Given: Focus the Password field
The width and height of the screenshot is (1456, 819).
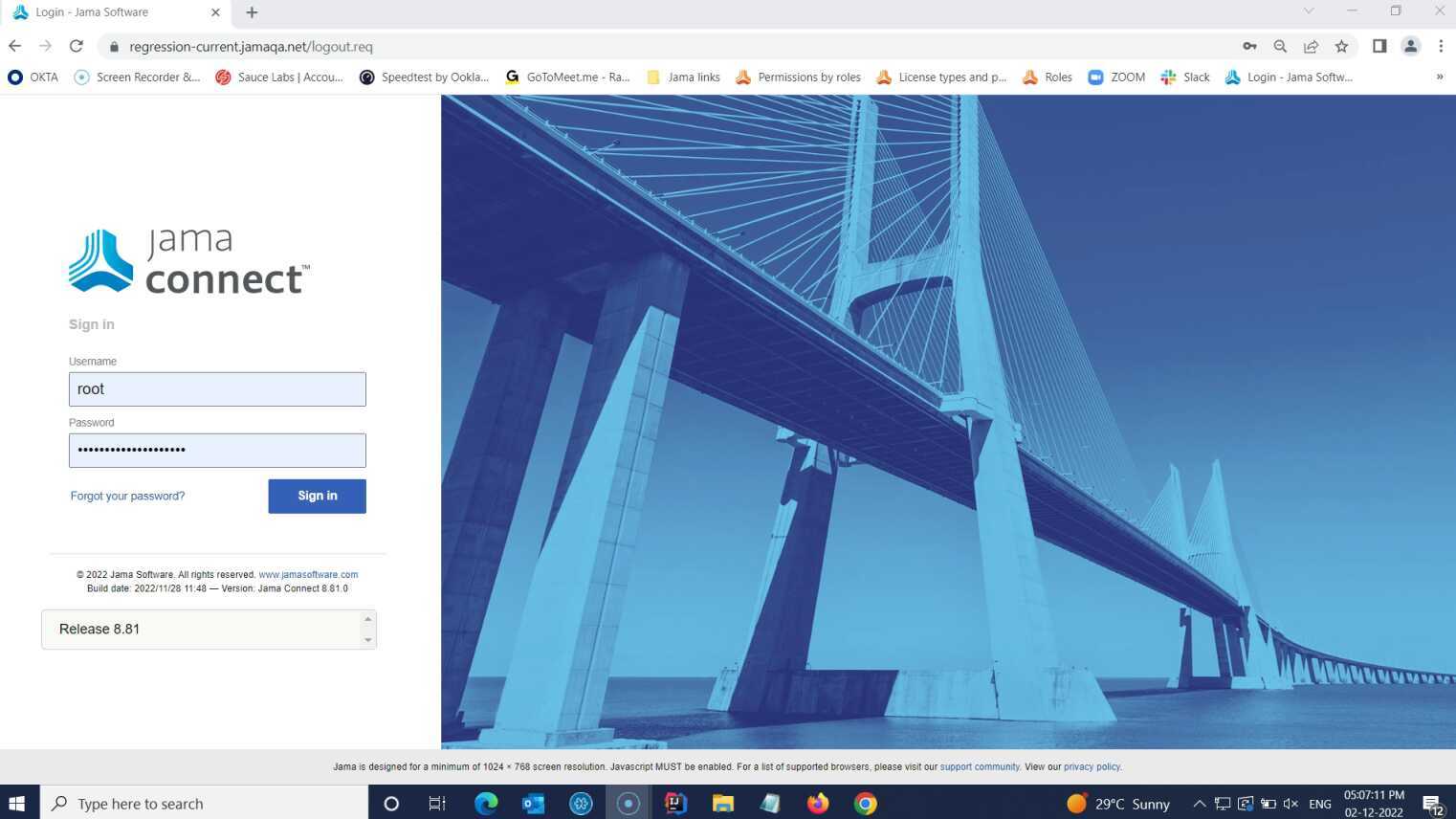Looking at the screenshot, I should tap(217, 450).
